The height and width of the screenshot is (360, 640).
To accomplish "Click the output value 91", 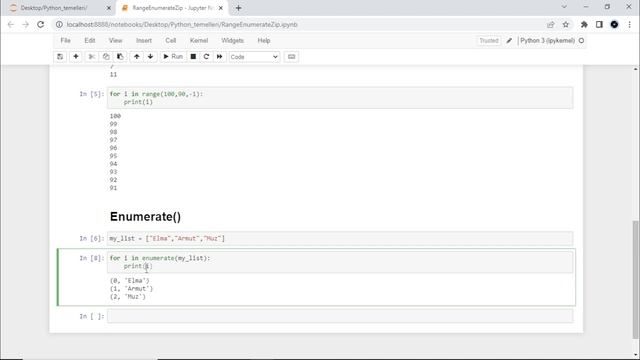I will [x=113, y=188].
